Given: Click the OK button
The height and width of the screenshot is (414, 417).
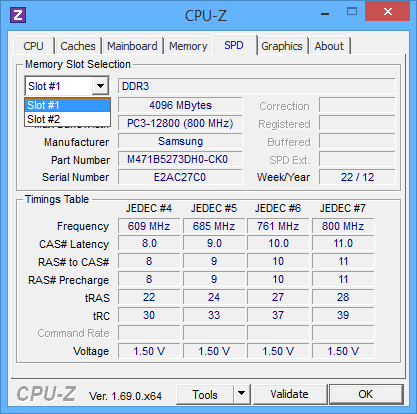Looking at the screenshot, I should [x=366, y=394].
